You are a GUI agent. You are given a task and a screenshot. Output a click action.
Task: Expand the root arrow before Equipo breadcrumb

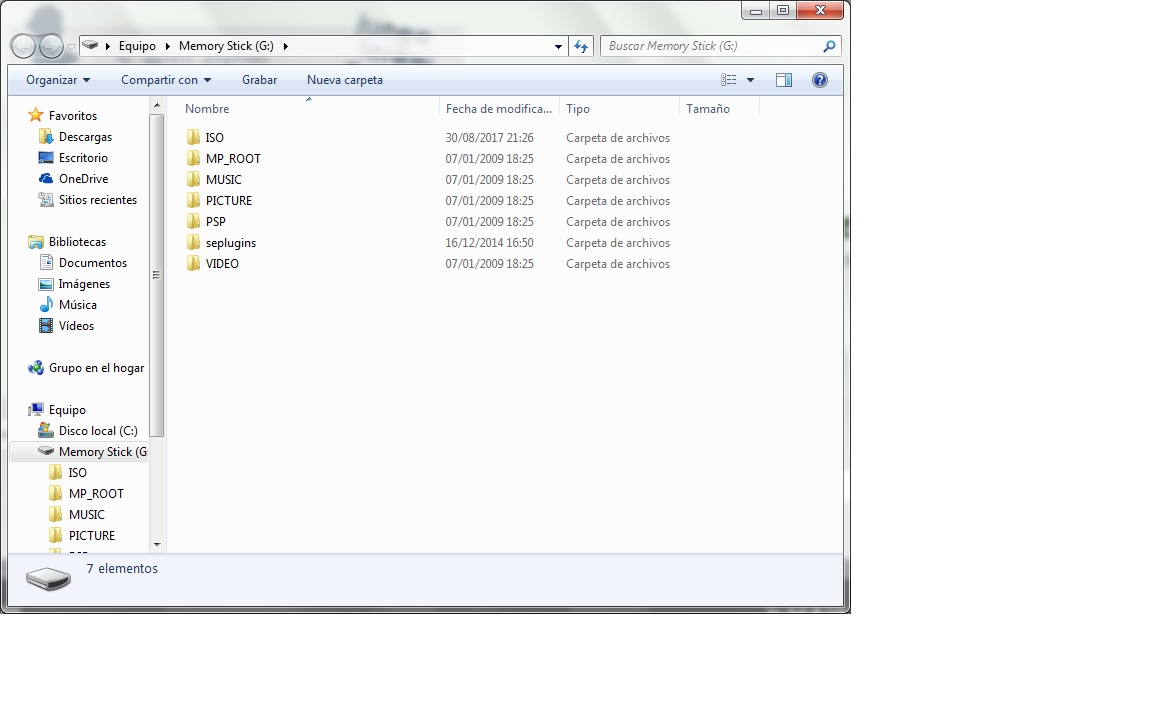[x=108, y=46]
